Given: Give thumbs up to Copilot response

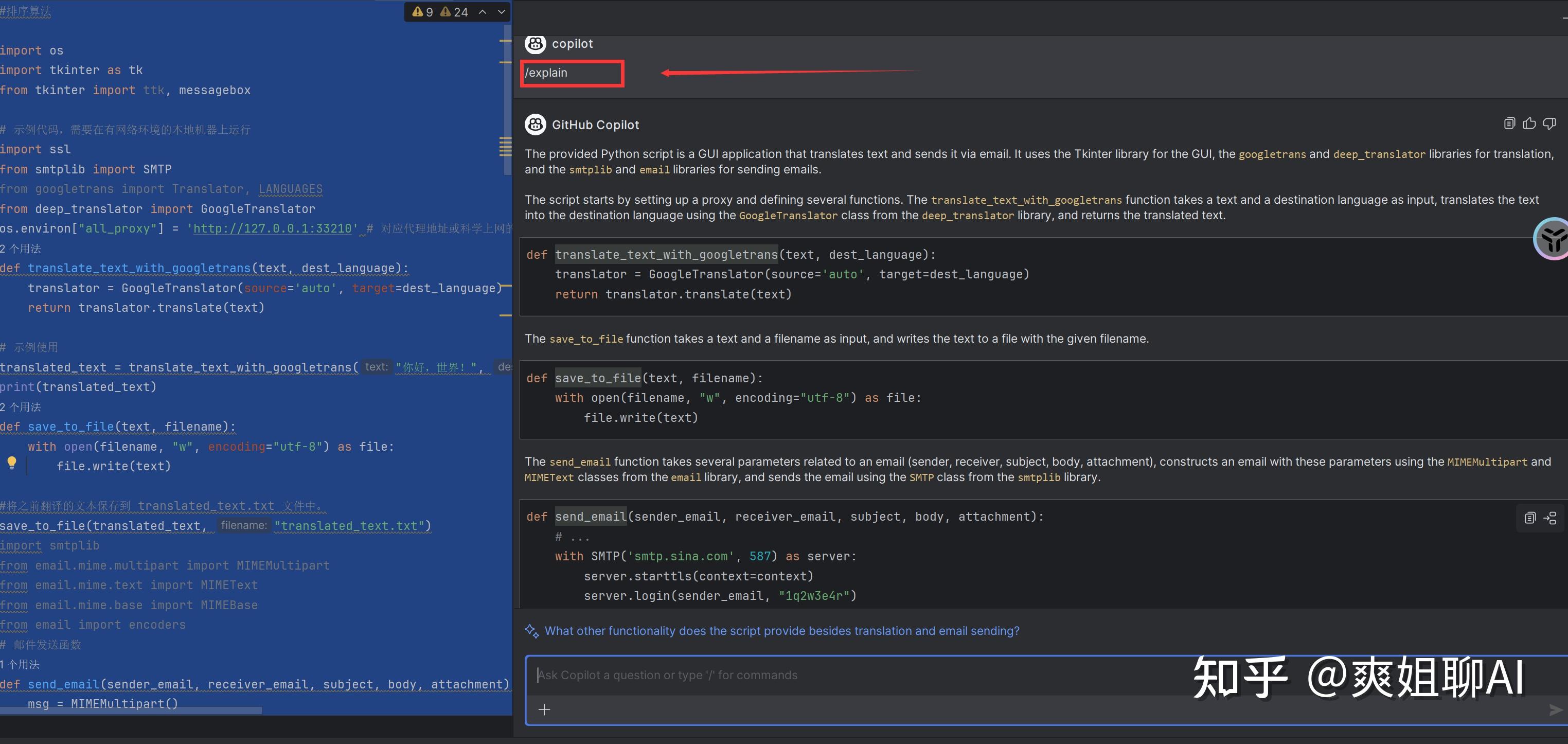Looking at the screenshot, I should click(1529, 123).
